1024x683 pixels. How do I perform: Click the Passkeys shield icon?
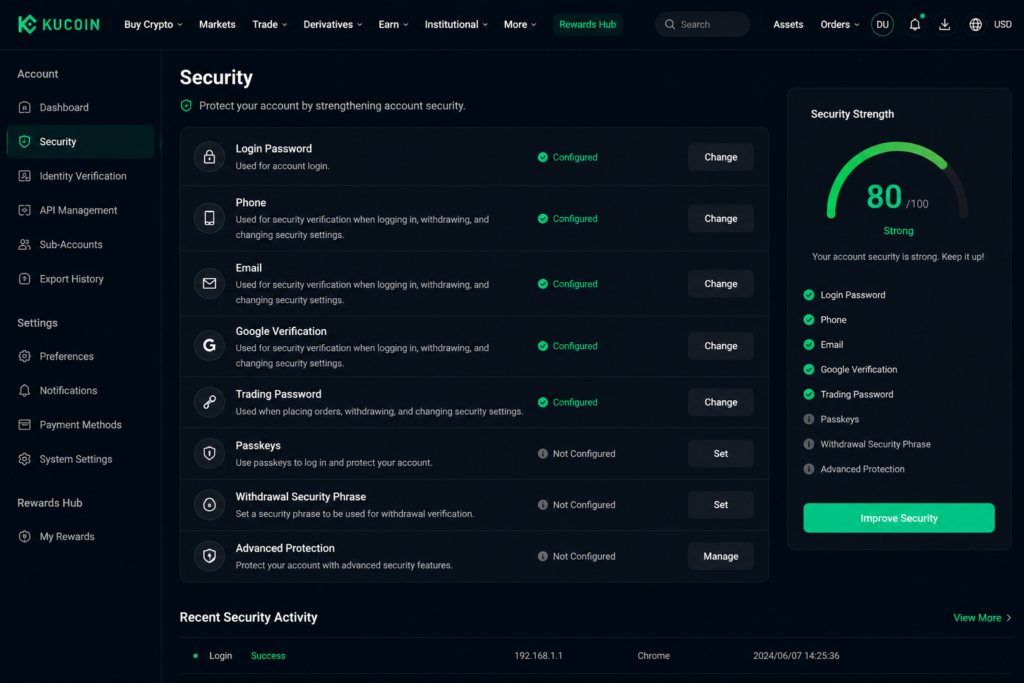coord(209,453)
